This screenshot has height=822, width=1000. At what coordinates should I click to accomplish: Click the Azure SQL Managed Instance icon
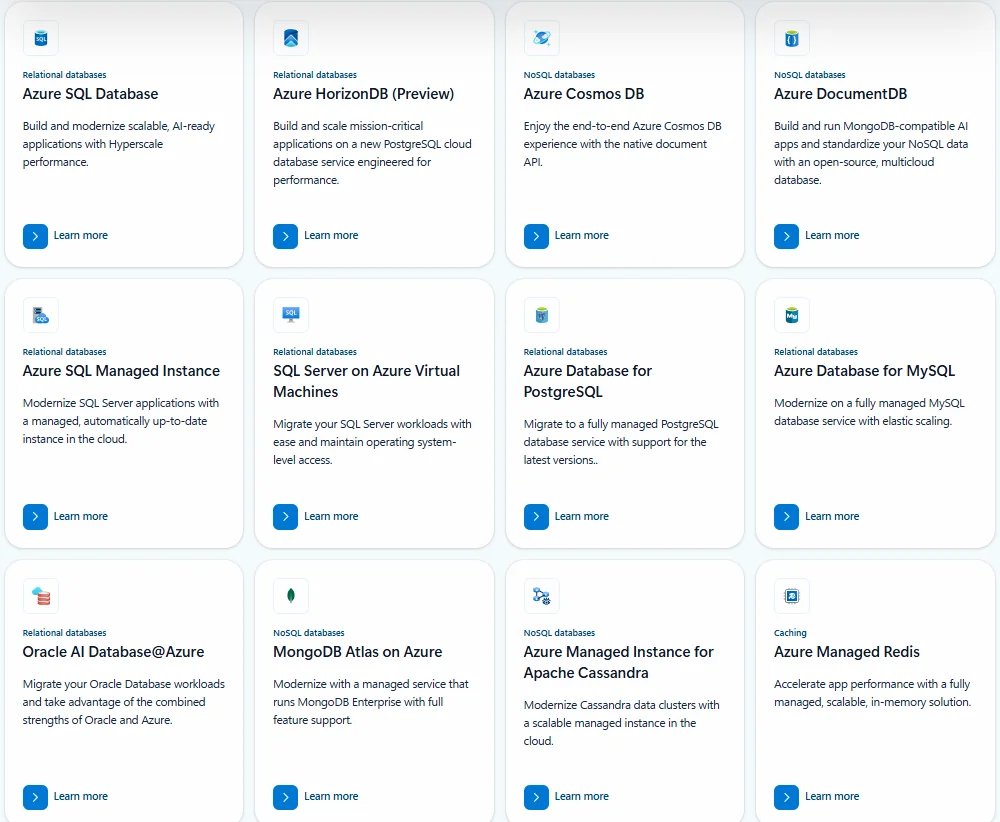41,315
